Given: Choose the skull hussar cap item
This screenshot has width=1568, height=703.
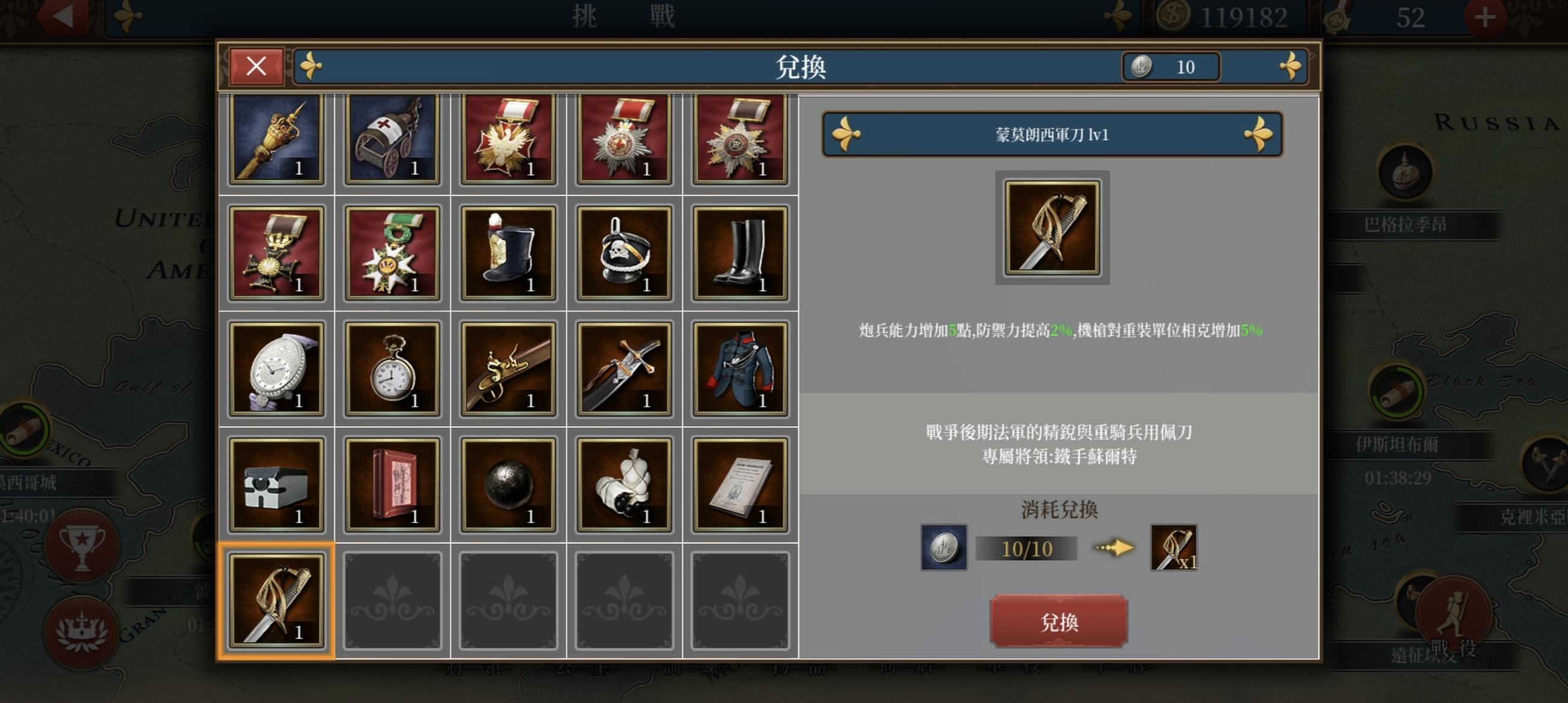Looking at the screenshot, I should (x=624, y=253).
